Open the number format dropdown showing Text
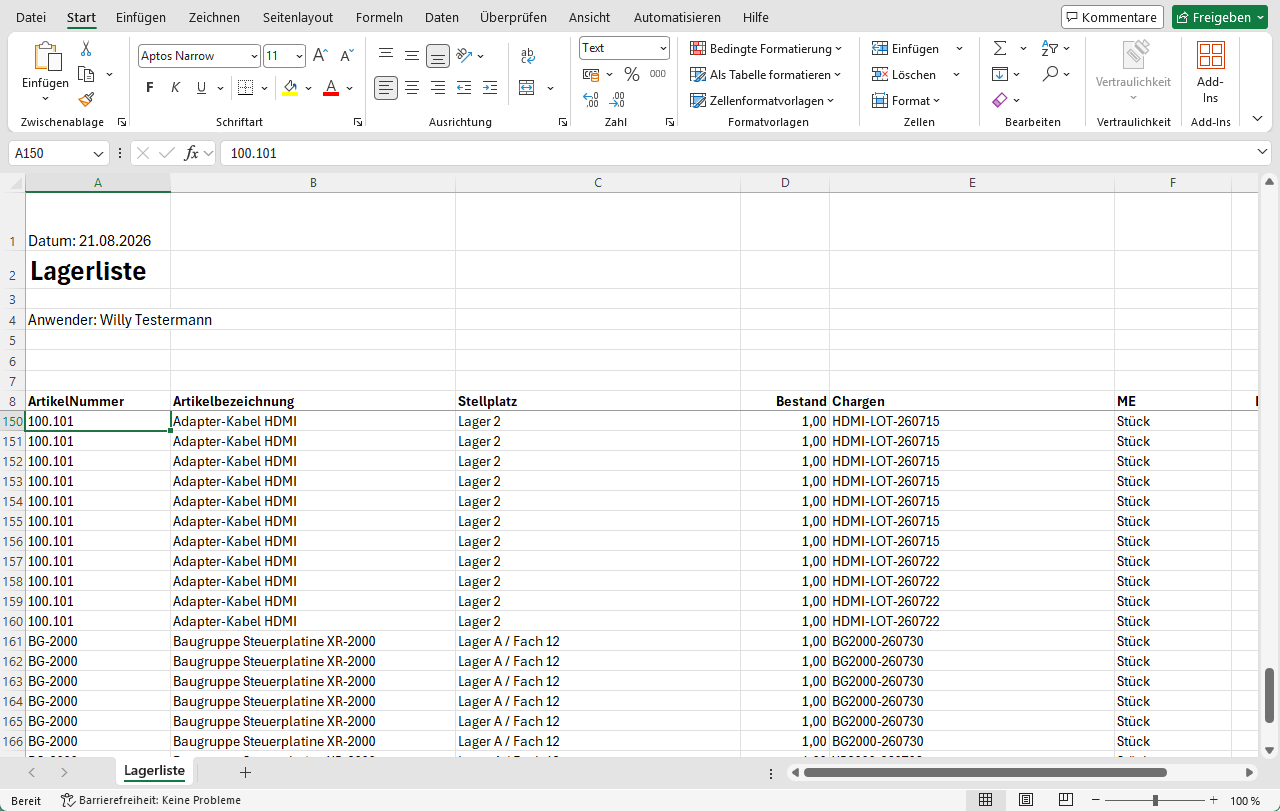 tap(663, 48)
